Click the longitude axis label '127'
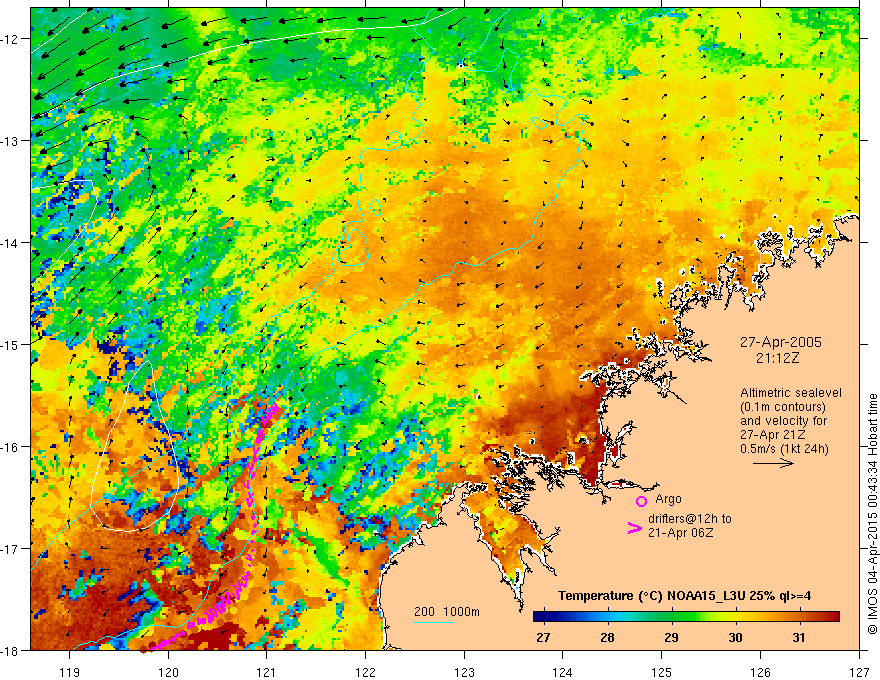This screenshot has height=680, width=880. [x=859, y=672]
